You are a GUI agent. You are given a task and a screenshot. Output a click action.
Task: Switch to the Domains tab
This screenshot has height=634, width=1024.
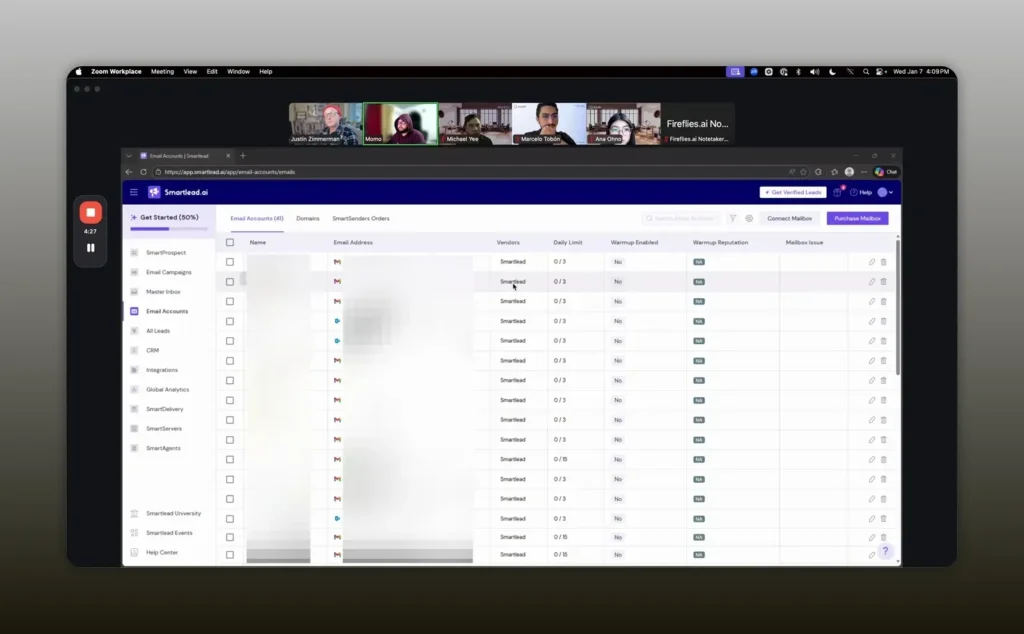pyautogui.click(x=308, y=218)
